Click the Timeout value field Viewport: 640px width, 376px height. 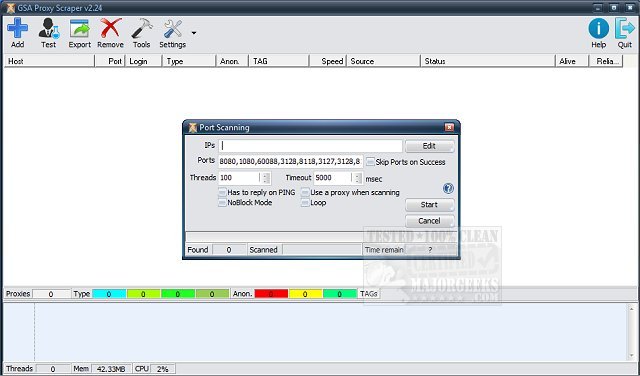point(333,178)
